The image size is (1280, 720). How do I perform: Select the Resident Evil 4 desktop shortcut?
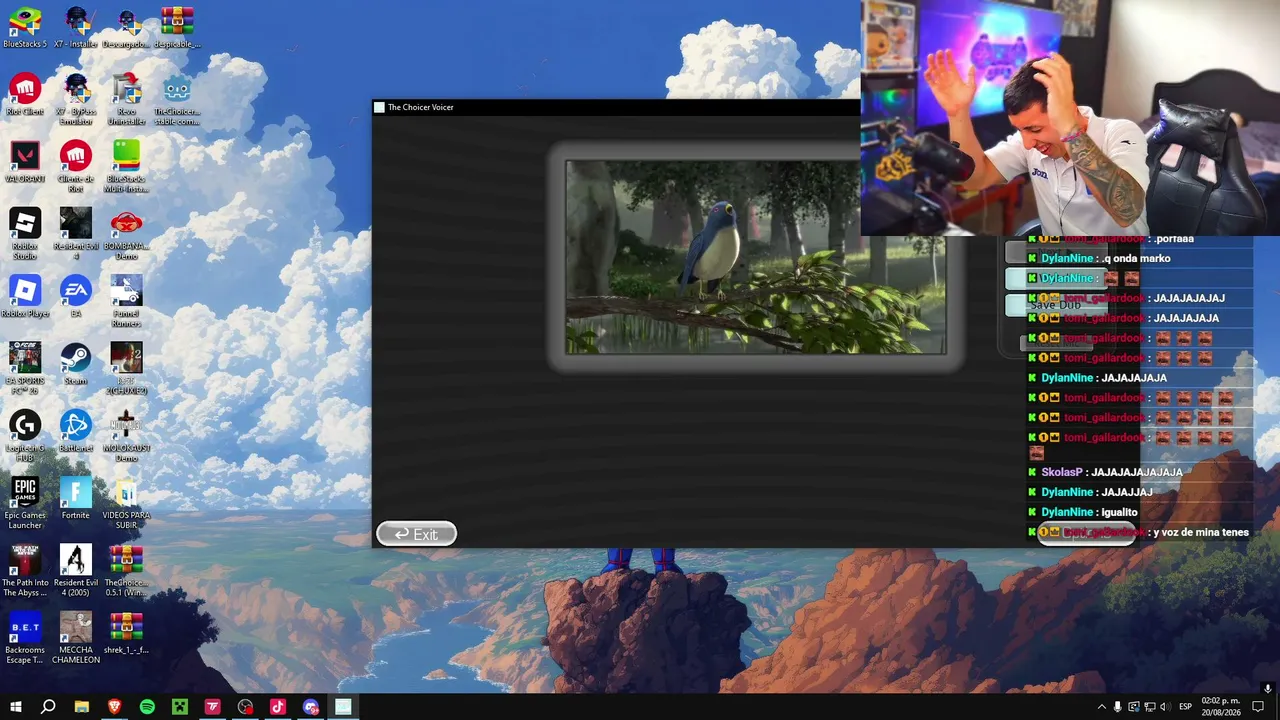76,234
